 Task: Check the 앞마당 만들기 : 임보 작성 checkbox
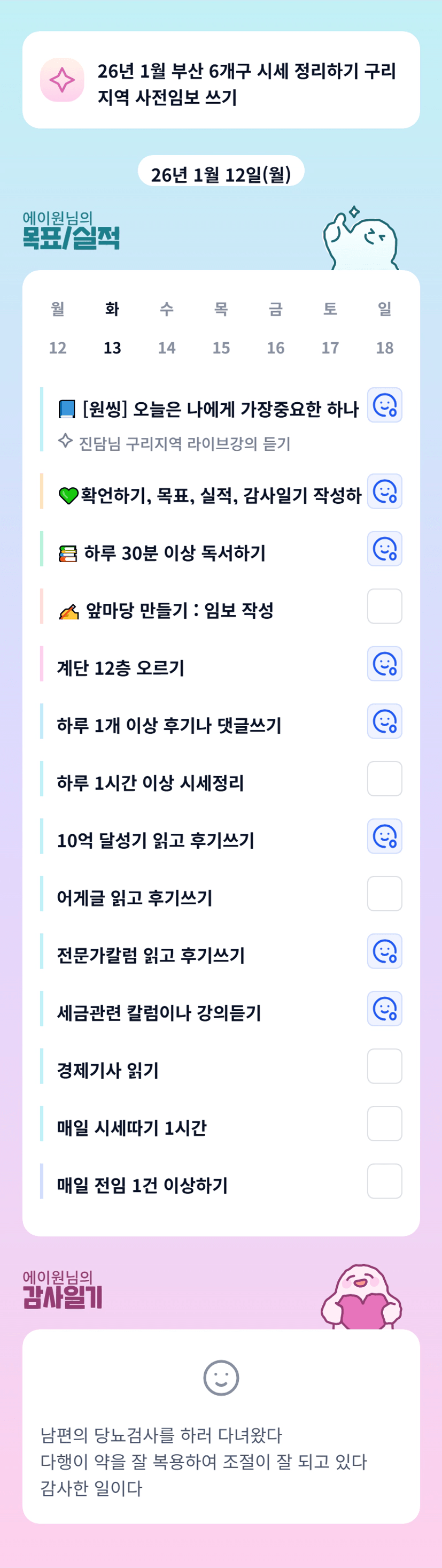point(384,606)
